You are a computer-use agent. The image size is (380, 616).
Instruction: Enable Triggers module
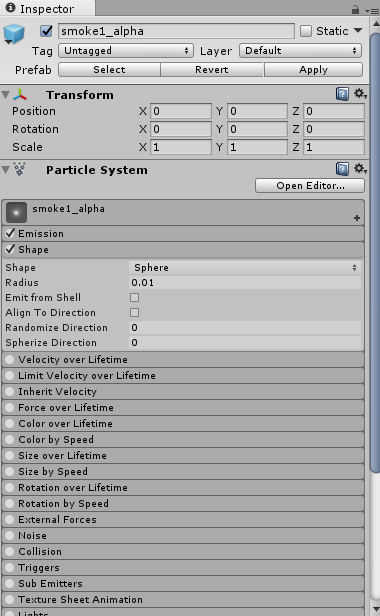pyautogui.click(x=9, y=568)
